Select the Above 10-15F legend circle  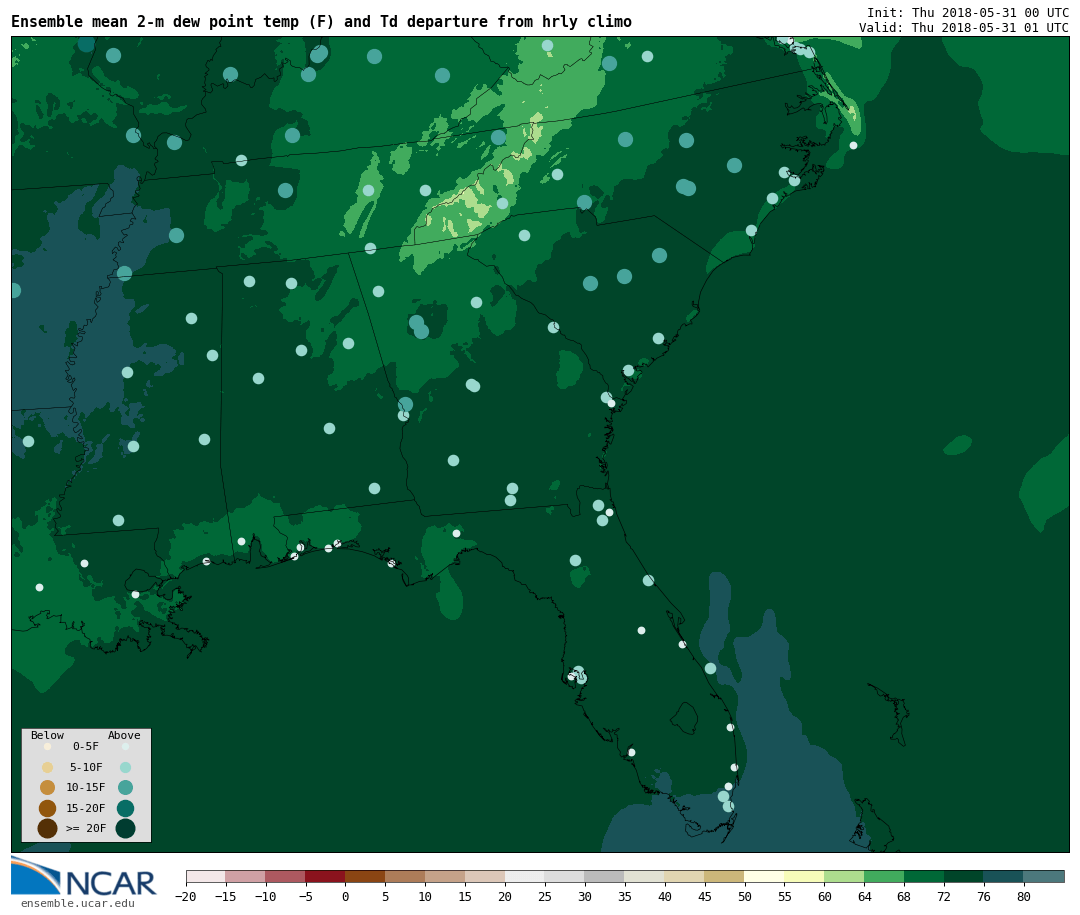pos(125,788)
